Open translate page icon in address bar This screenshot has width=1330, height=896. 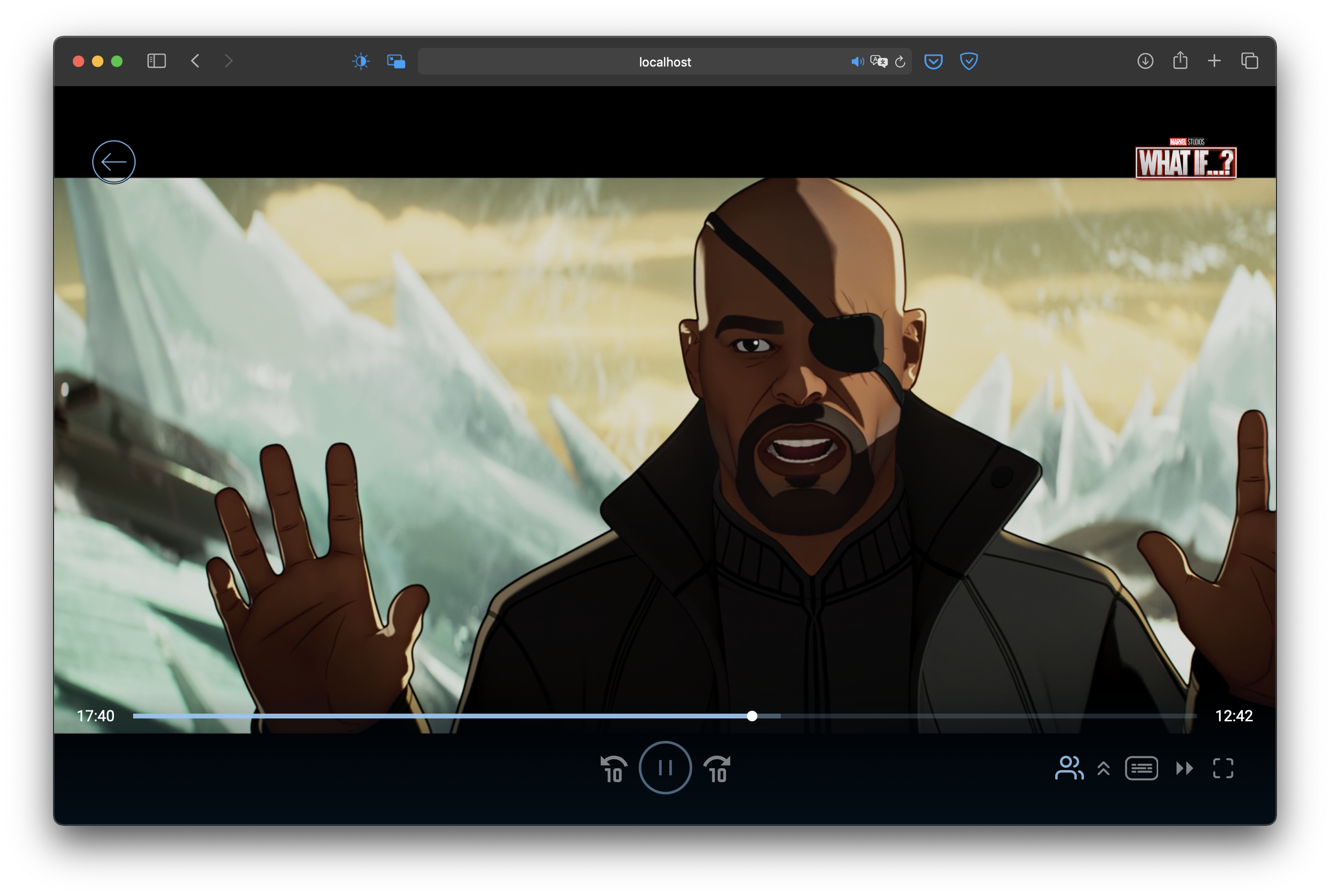[x=879, y=62]
